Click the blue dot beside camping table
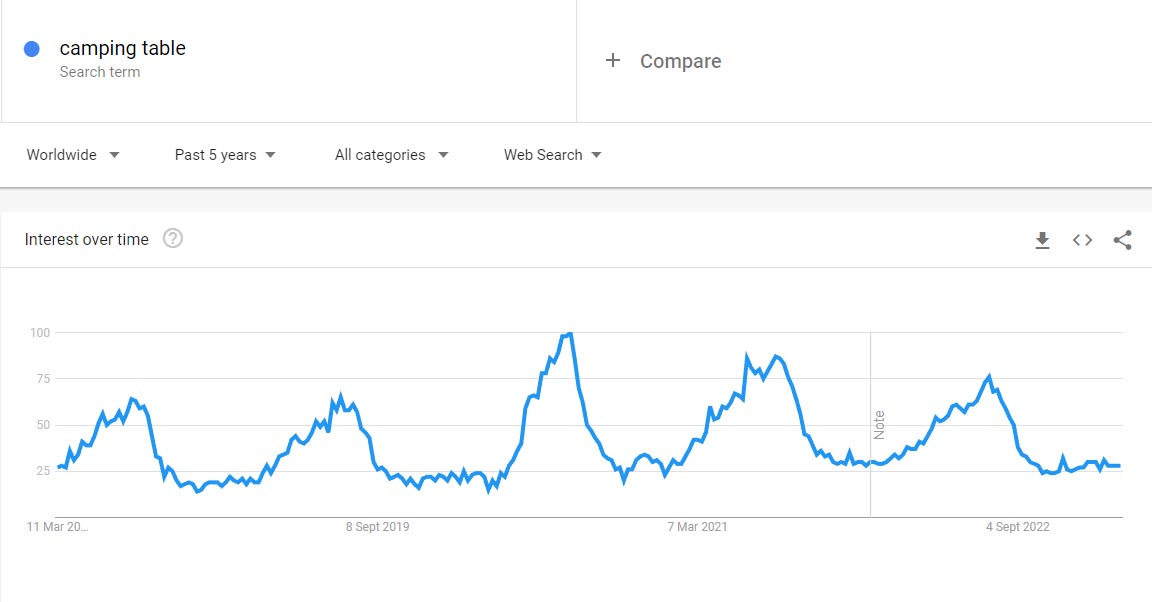Image resolution: width=1152 pixels, height=602 pixels. click(x=31, y=49)
